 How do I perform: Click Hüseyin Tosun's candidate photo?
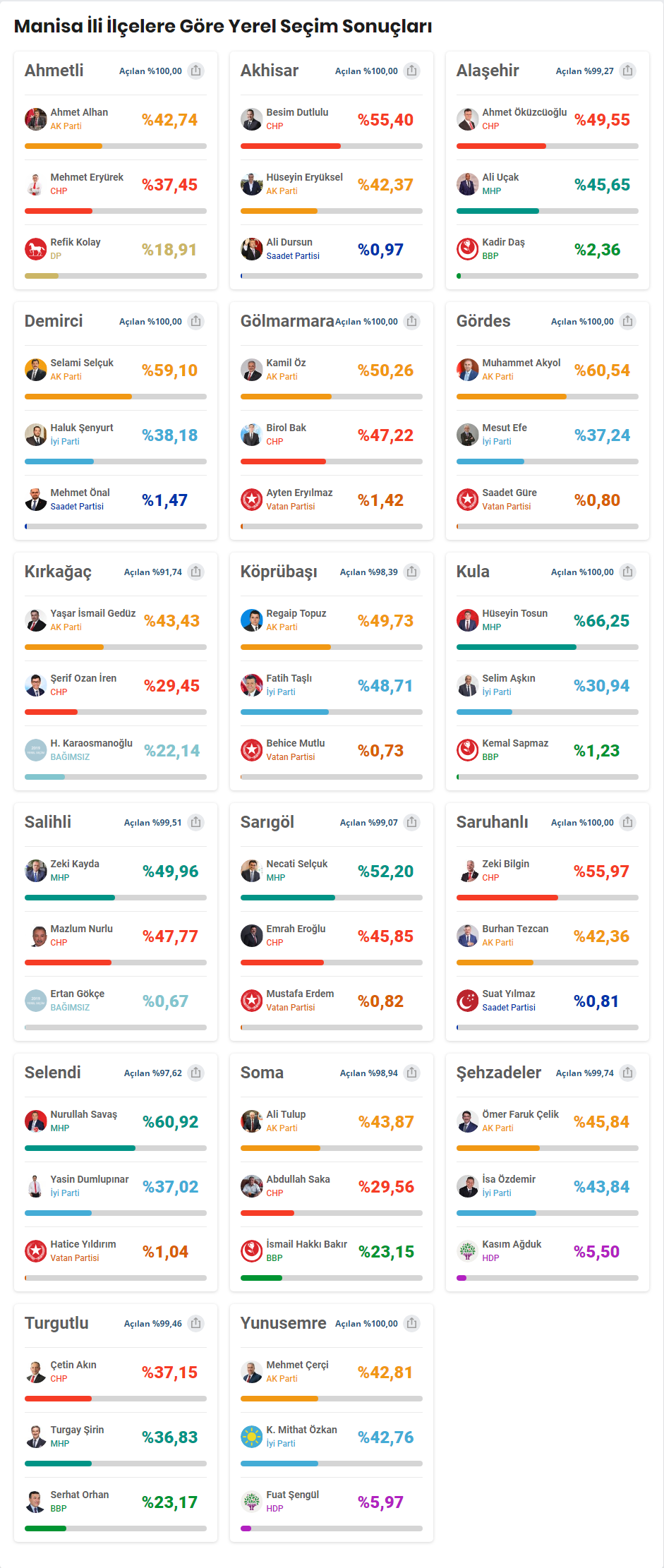coord(467,620)
